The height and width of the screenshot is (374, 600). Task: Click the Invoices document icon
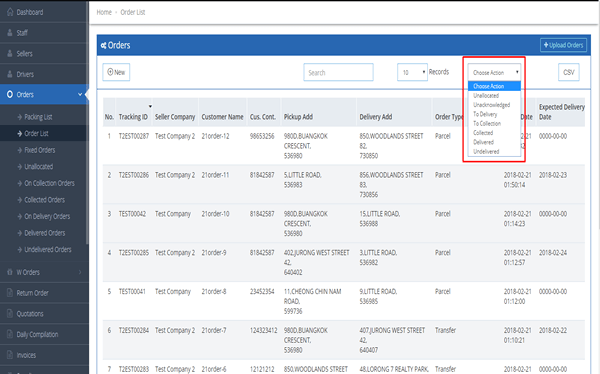coord(10,355)
